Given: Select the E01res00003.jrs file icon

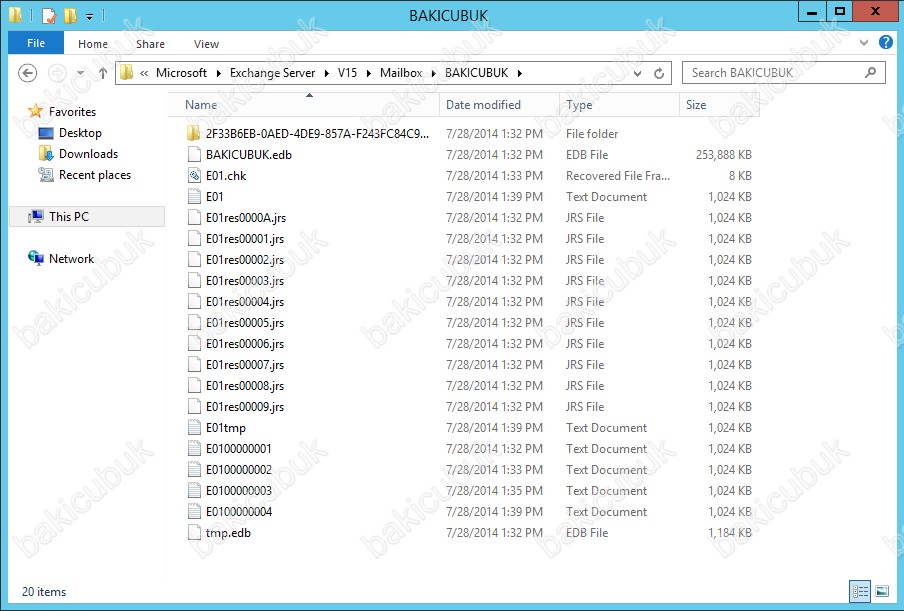Looking at the screenshot, I should point(194,281).
